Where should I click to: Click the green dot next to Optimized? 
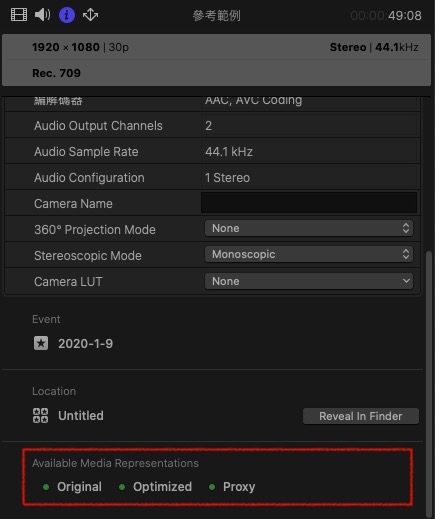point(122,487)
